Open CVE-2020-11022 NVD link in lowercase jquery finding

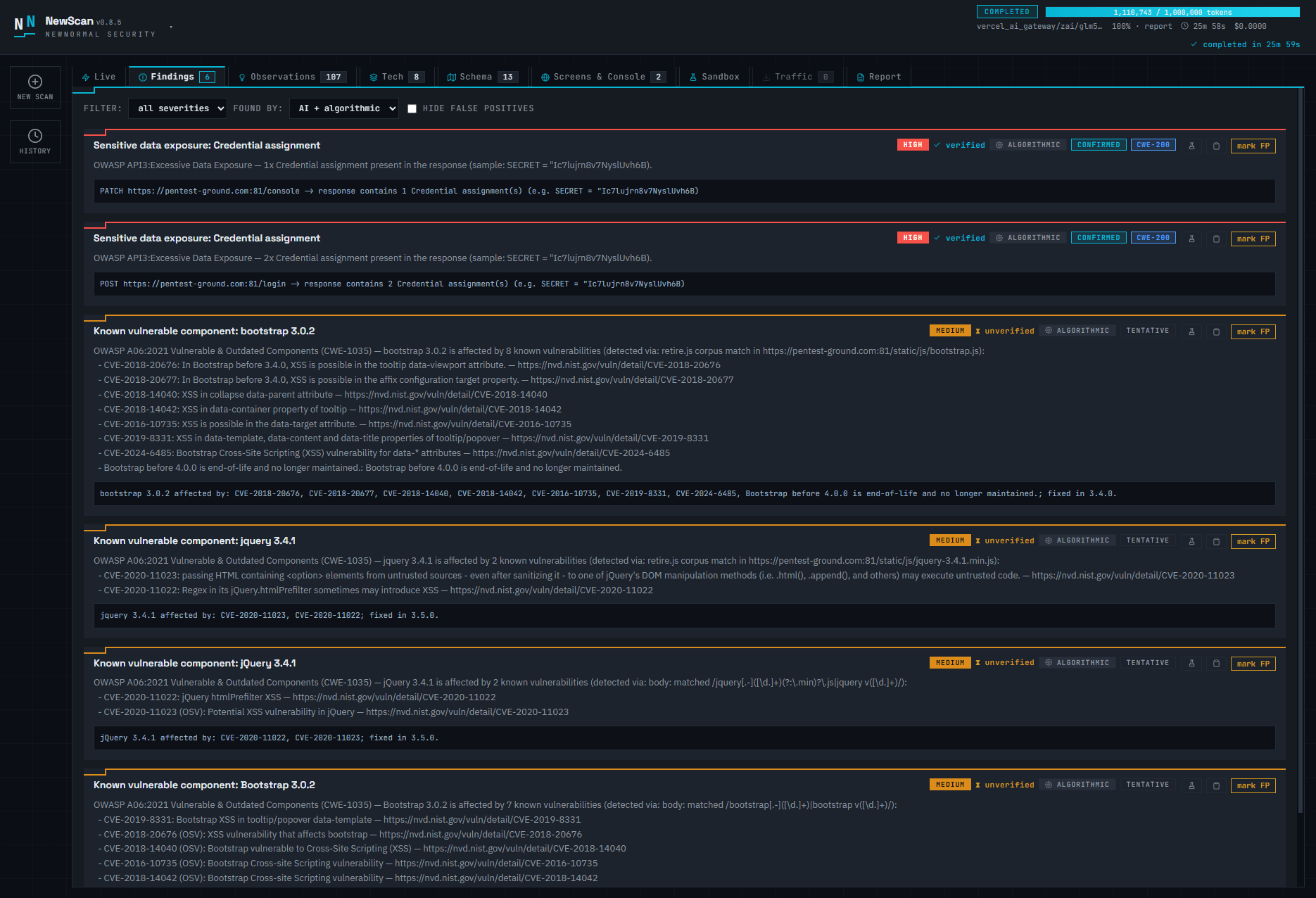click(x=552, y=590)
